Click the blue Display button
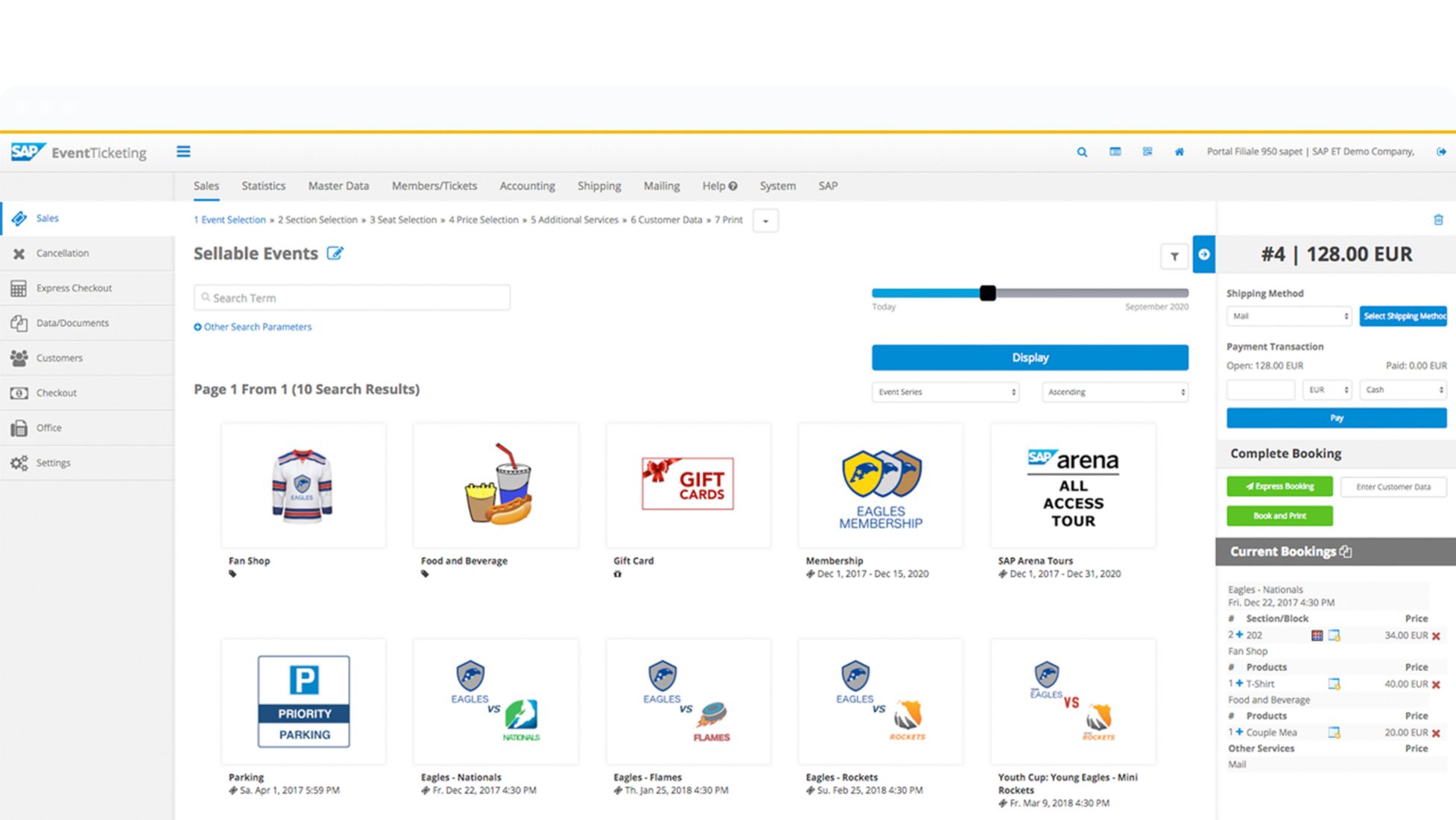Viewport: 1456px width, 820px height. tap(1030, 358)
